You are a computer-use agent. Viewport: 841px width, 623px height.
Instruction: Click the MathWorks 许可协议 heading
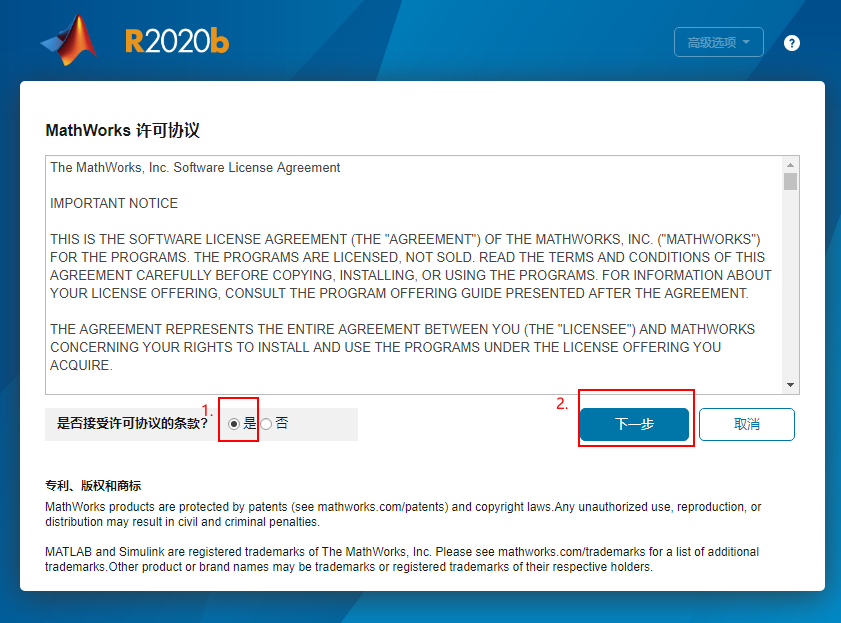[x=123, y=131]
